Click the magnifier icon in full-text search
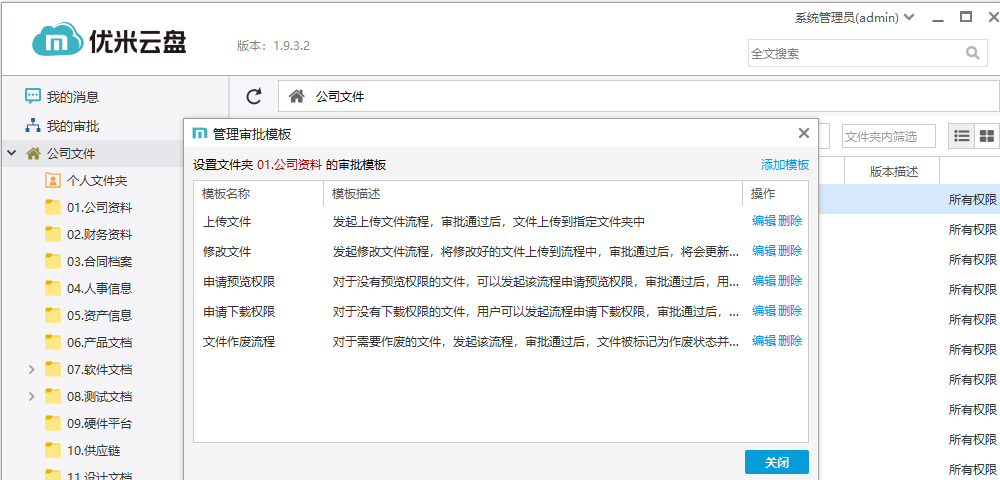Screen dimensions: 1000x480 [x=972, y=53]
